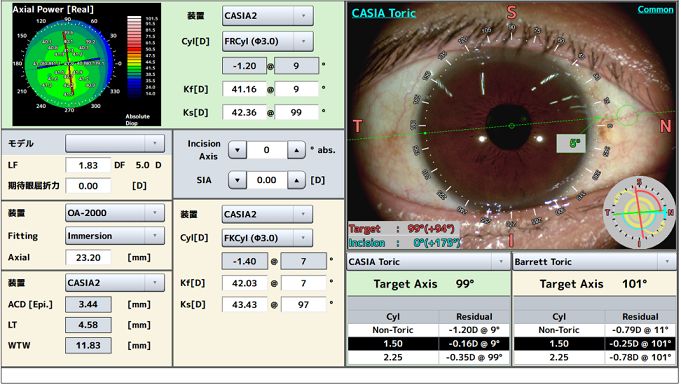Open the CASIA Toric formula dropdown
The height and width of the screenshot is (385, 681).
(429, 262)
